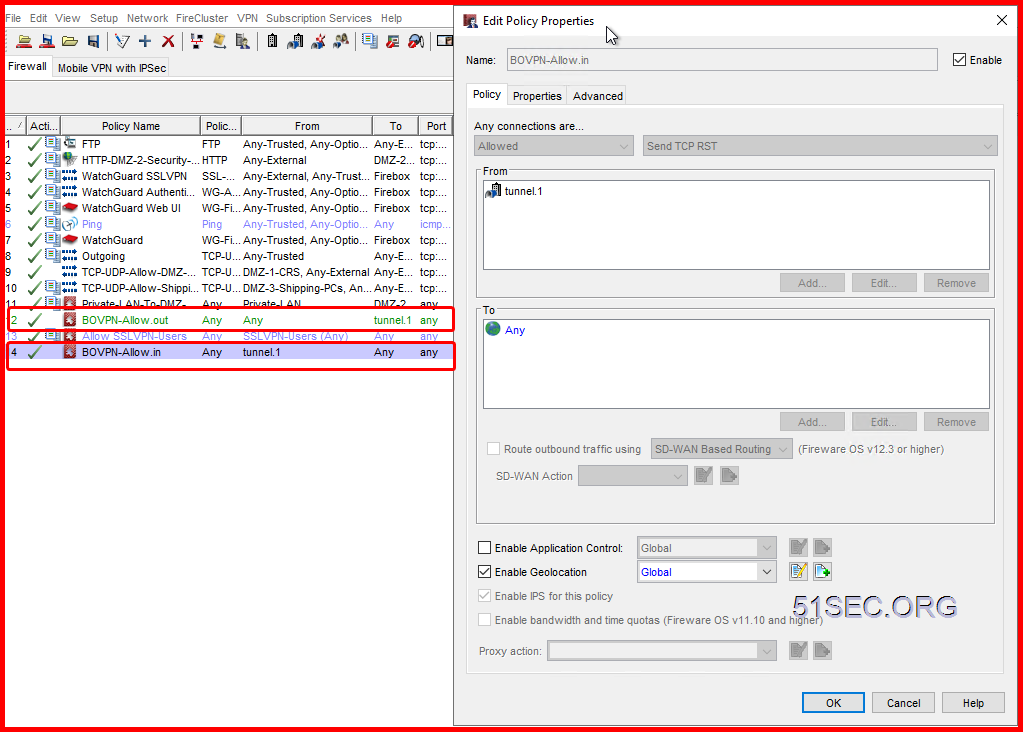Viewport: 1023px width, 732px height.
Task: Open the Proxy action dropdown
Action: click(662, 651)
